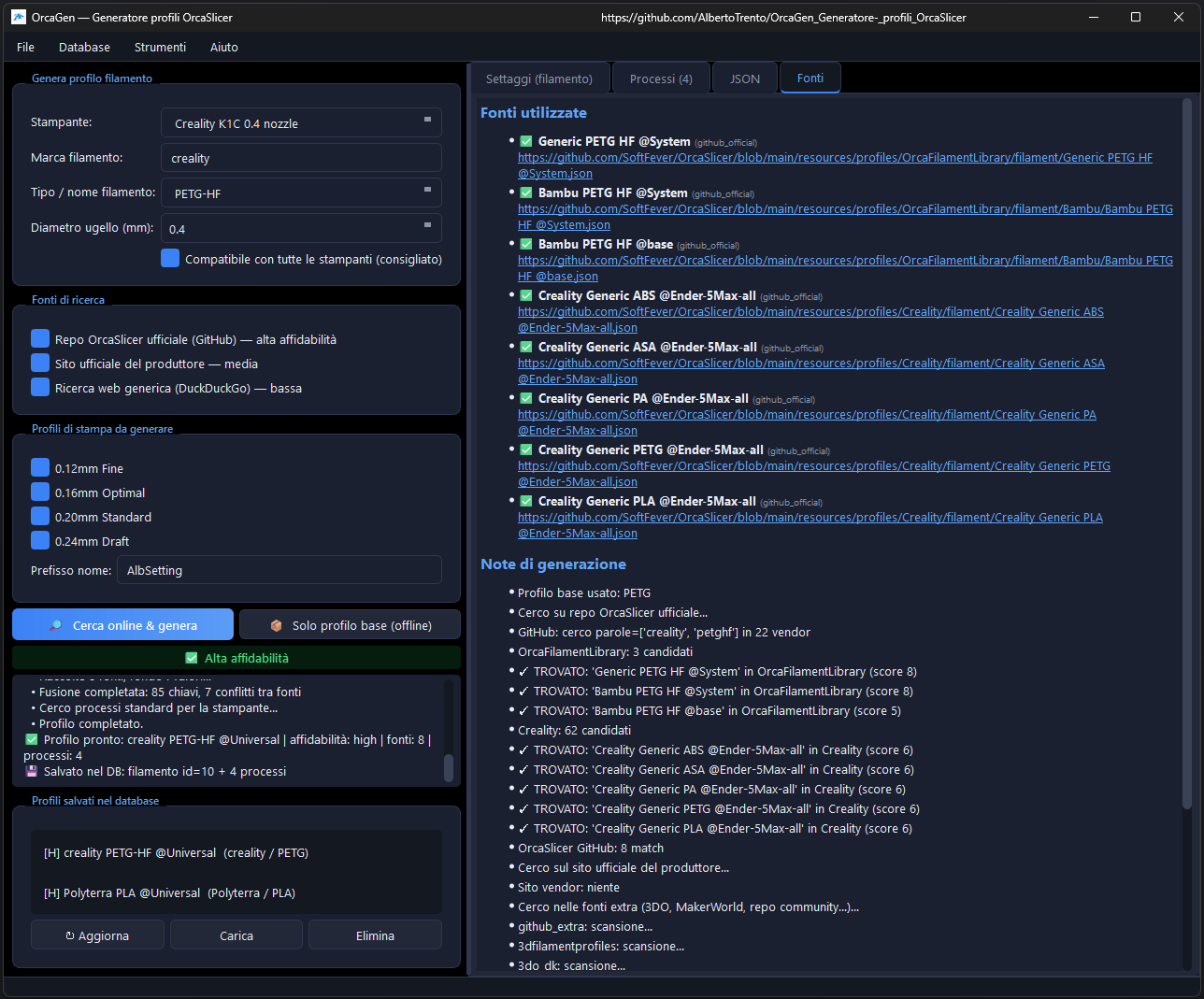Click floppy disk icon next to Salvato nel DB
The image size is (1204, 999).
32,771
